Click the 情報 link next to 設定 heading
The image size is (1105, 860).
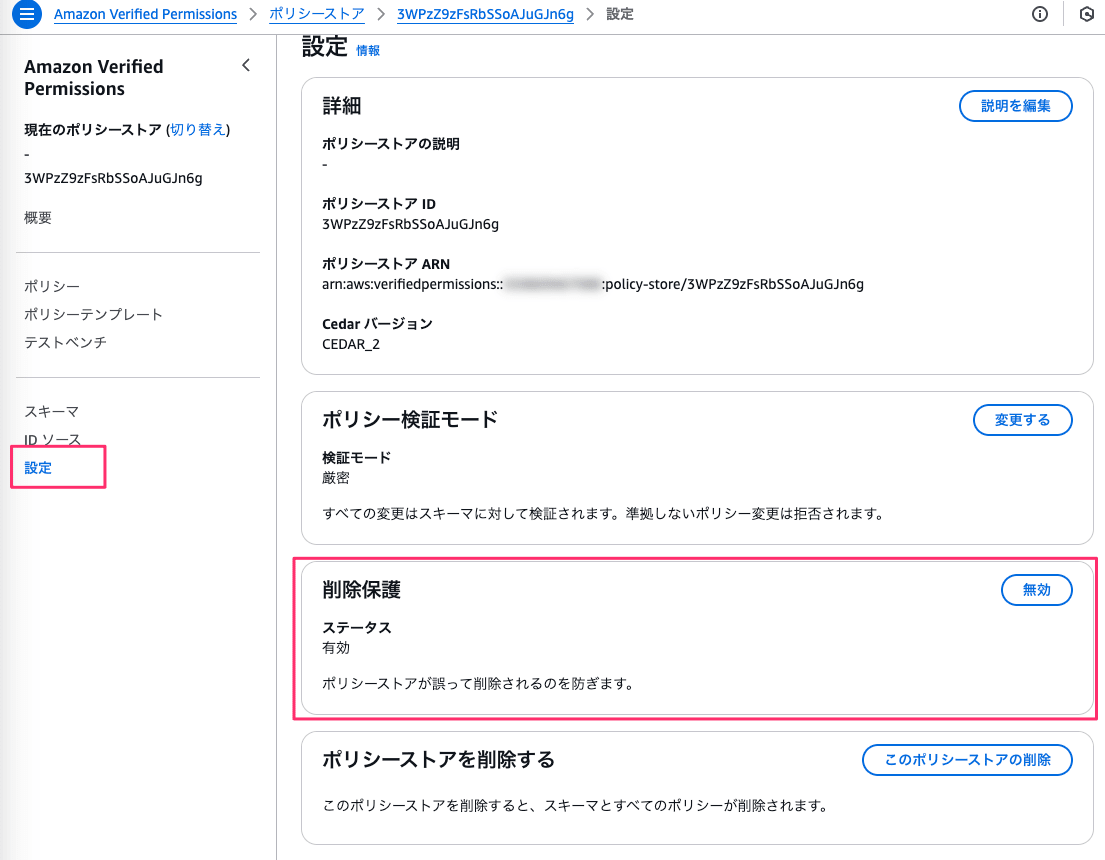(368, 51)
